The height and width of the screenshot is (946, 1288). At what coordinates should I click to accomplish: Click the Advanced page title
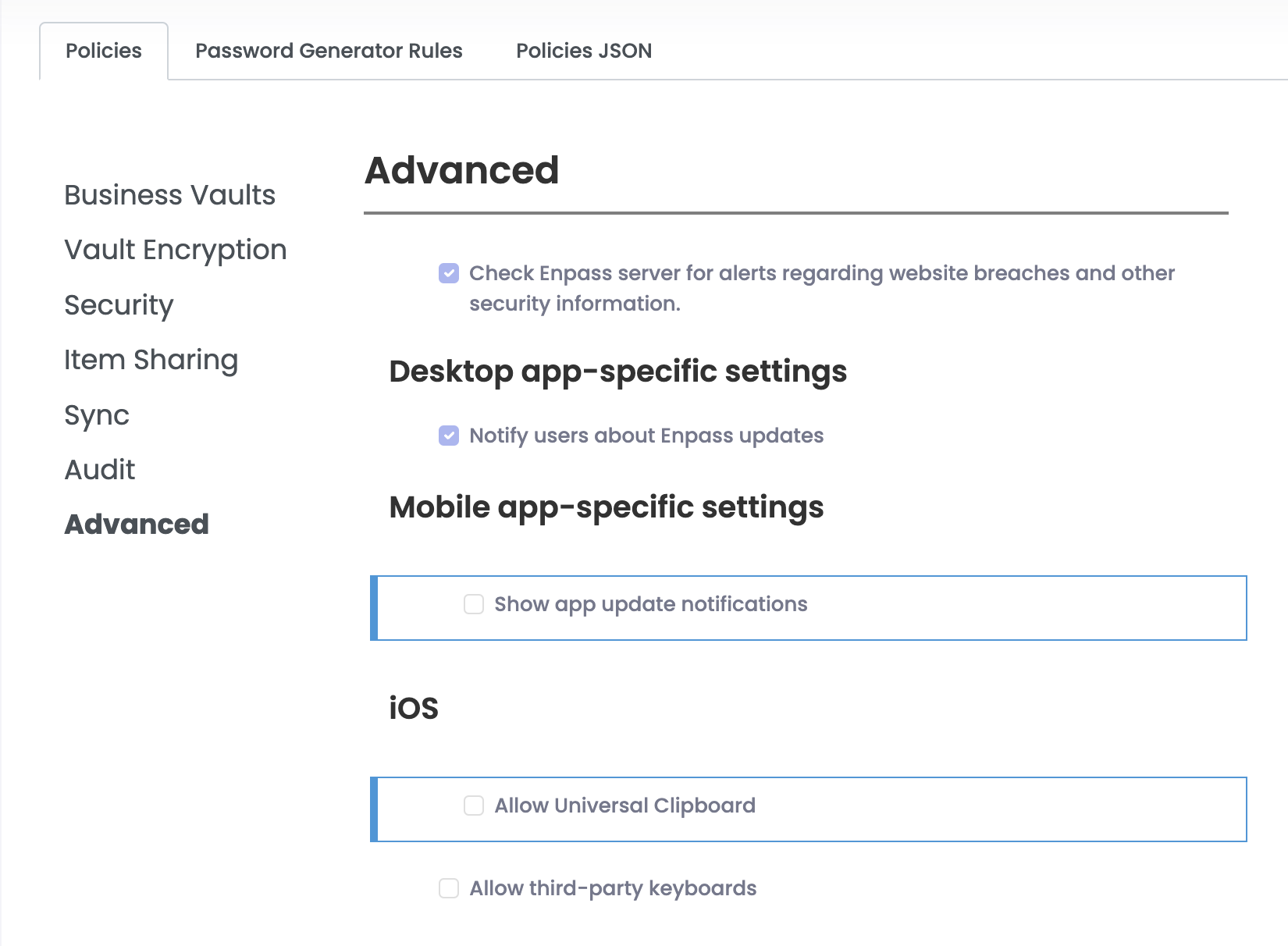click(x=463, y=170)
